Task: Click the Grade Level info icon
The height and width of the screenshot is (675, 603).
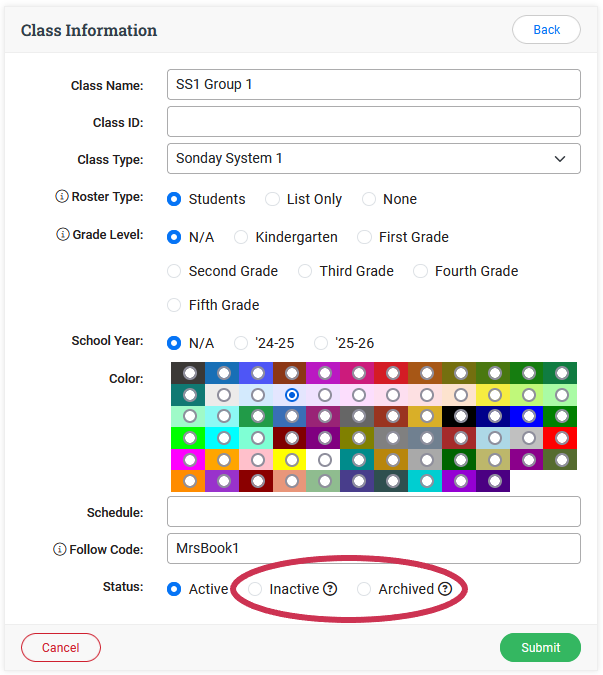Action: (x=62, y=235)
